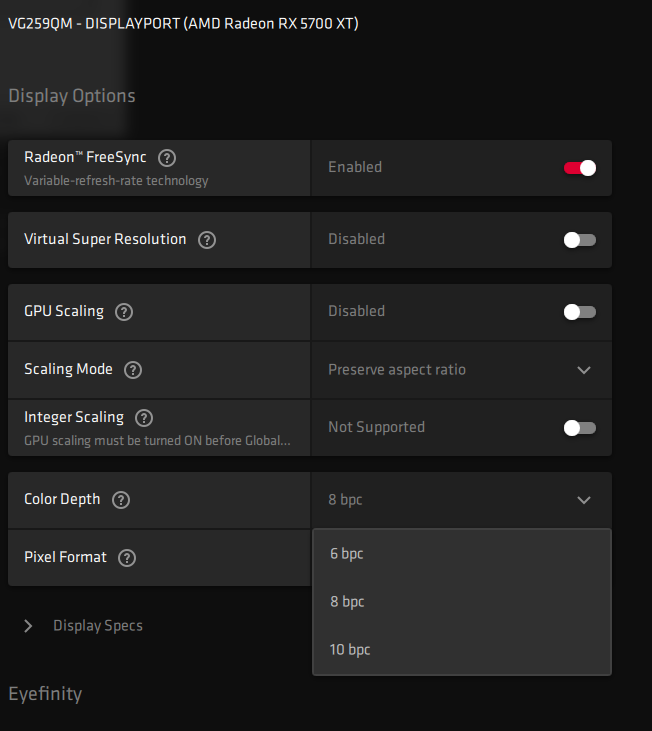Click the Scaling Mode label
The image size is (652, 731).
(68, 369)
